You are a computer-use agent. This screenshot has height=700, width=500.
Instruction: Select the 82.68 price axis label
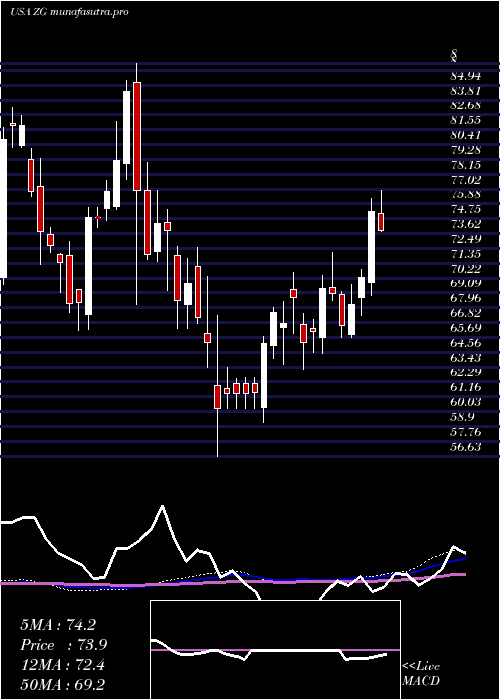click(x=466, y=105)
